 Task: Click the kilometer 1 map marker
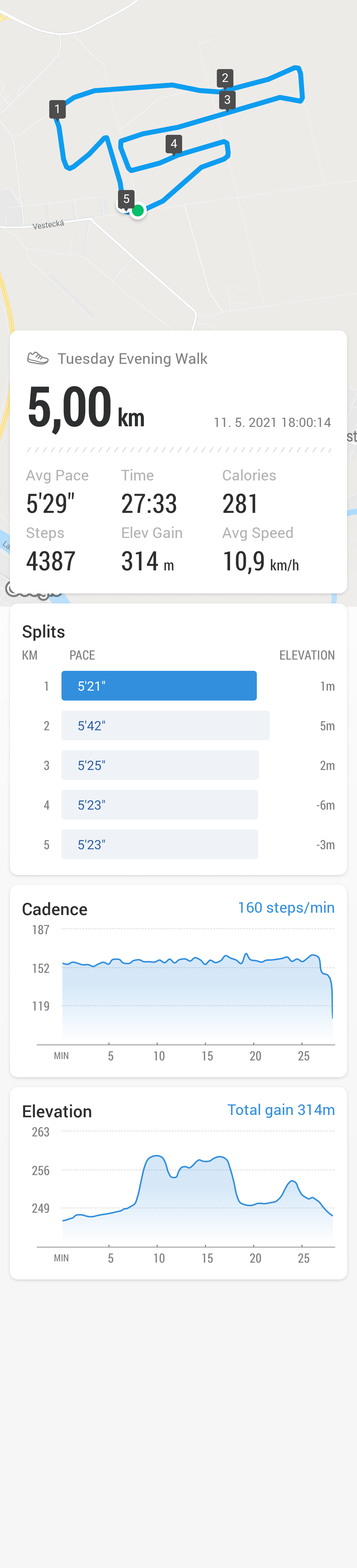pyautogui.click(x=57, y=110)
